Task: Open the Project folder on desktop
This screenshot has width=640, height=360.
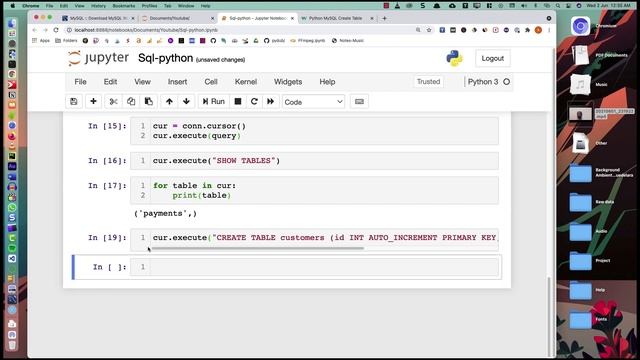Action: [580, 261]
